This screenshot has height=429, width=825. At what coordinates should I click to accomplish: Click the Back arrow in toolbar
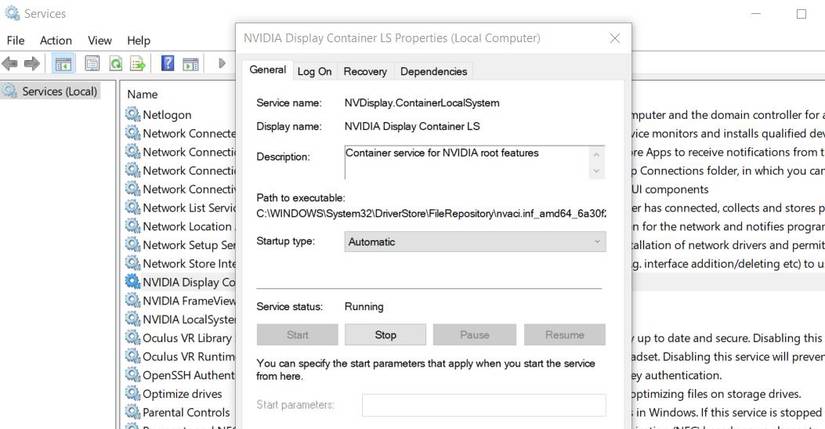tap(11, 63)
